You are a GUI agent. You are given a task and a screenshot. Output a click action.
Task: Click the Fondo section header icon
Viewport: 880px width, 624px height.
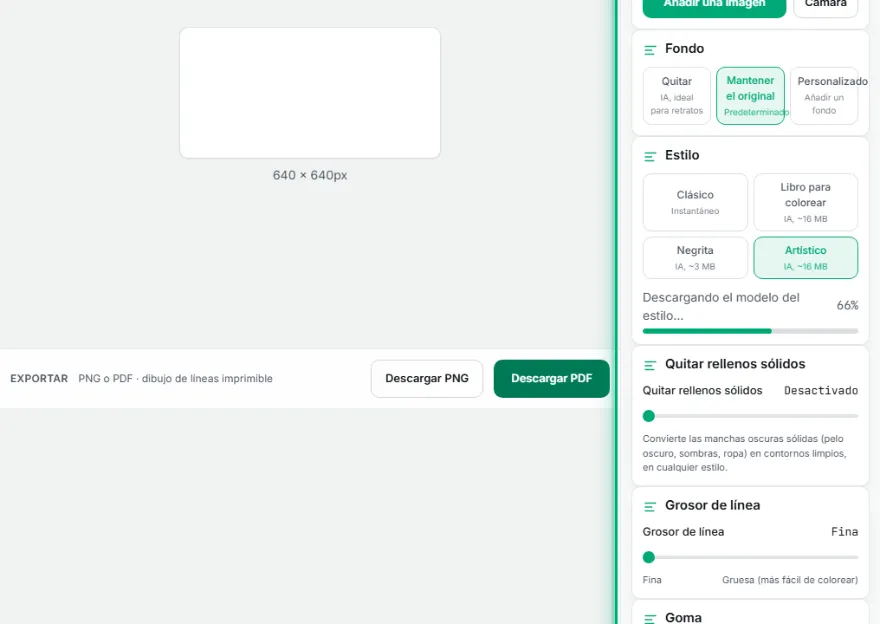[x=650, y=50]
